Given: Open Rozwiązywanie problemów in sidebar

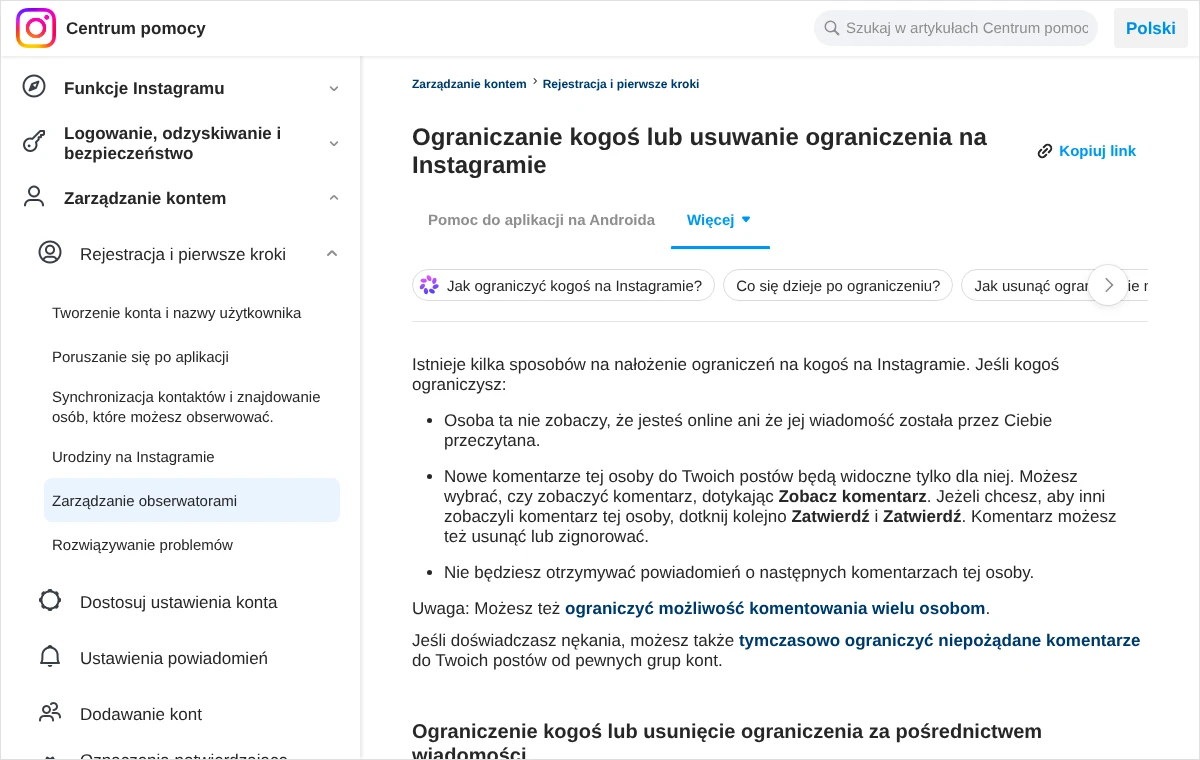Looking at the screenshot, I should pyautogui.click(x=142, y=545).
